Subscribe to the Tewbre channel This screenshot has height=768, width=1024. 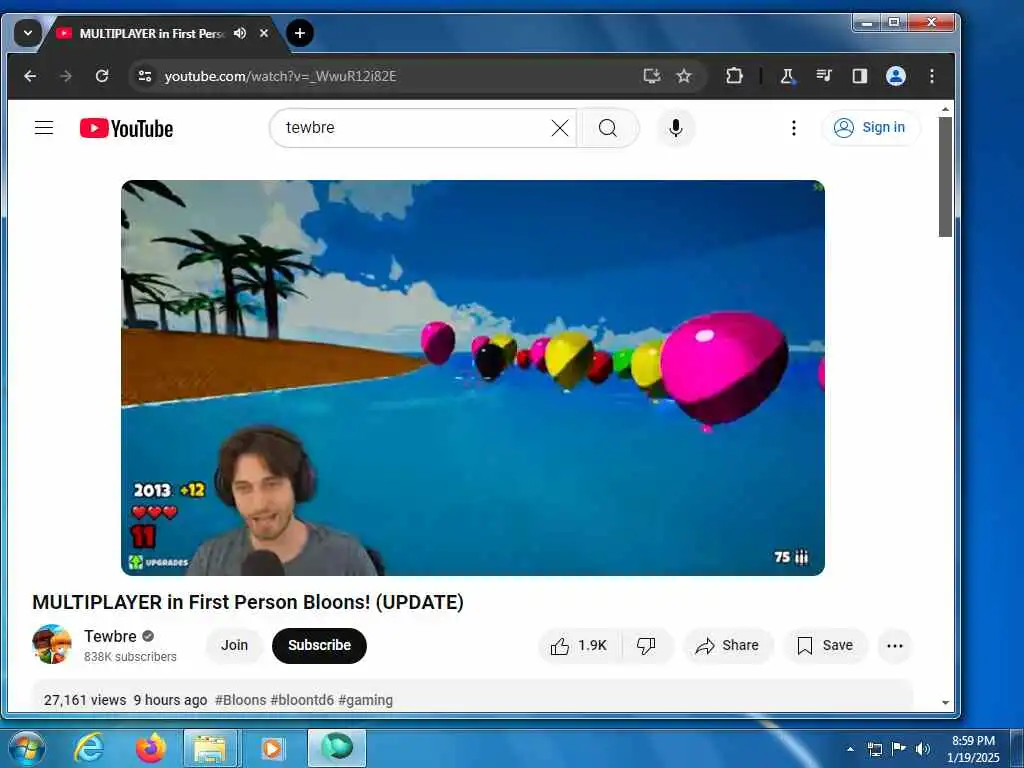(x=319, y=645)
